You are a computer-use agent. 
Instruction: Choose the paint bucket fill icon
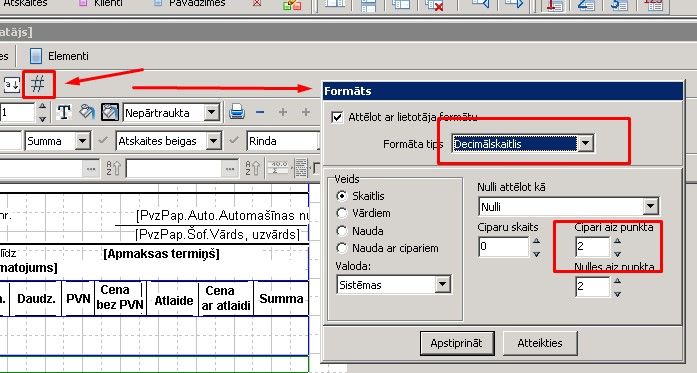click(87, 112)
